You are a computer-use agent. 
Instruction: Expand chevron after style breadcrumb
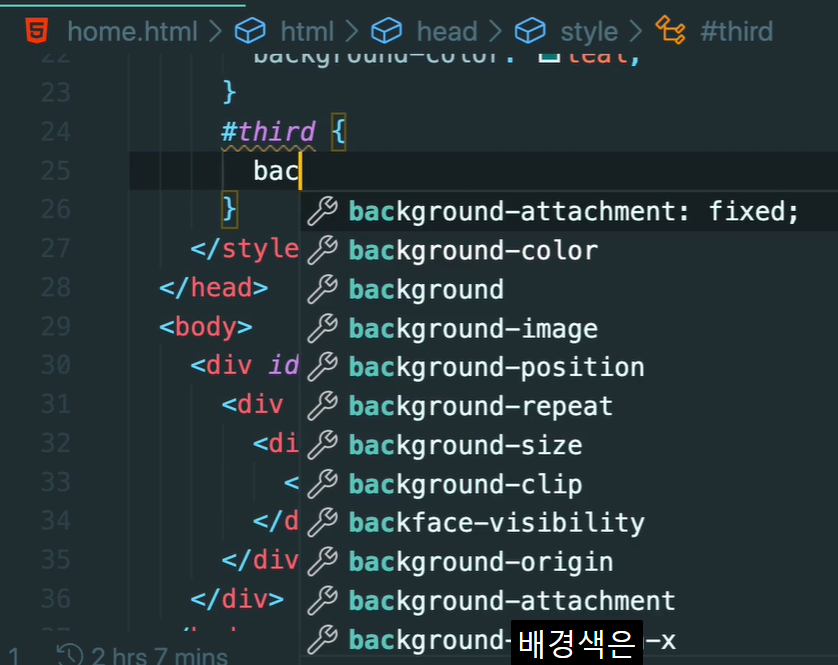pyautogui.click(x=635, y=32)
